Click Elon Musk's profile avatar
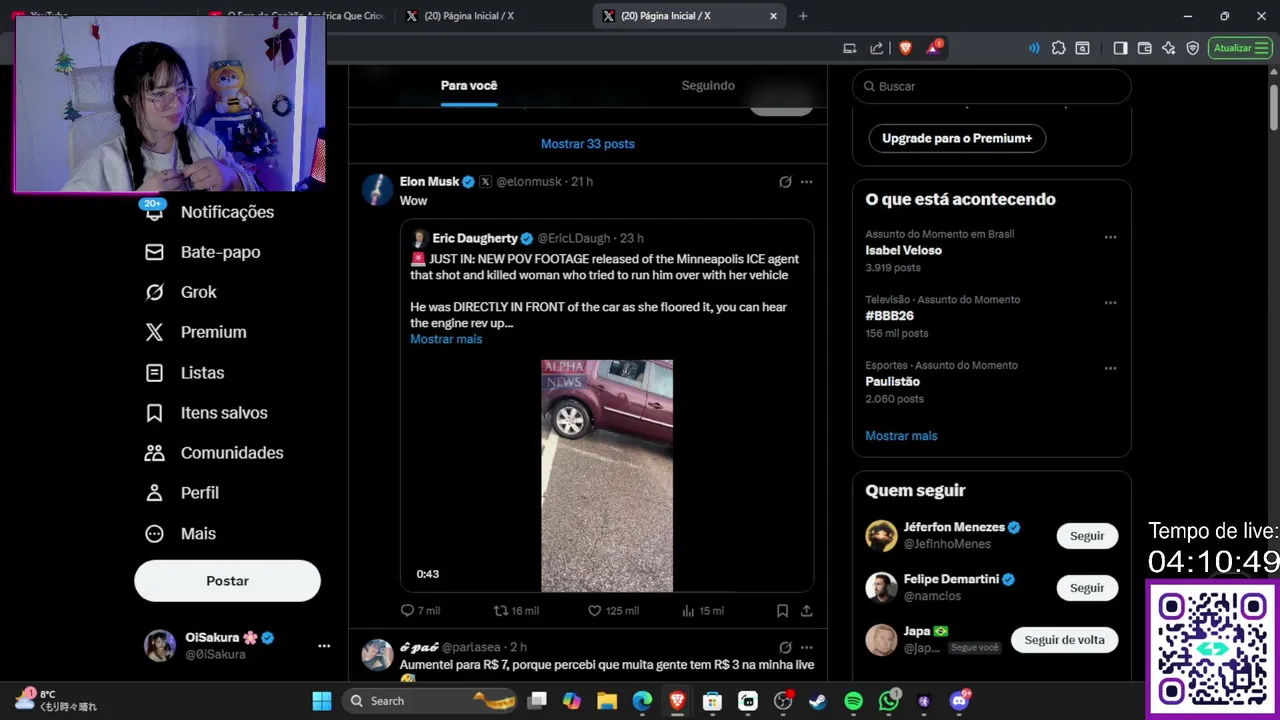This screenshot has width=1280, height=720. point(377,189)
